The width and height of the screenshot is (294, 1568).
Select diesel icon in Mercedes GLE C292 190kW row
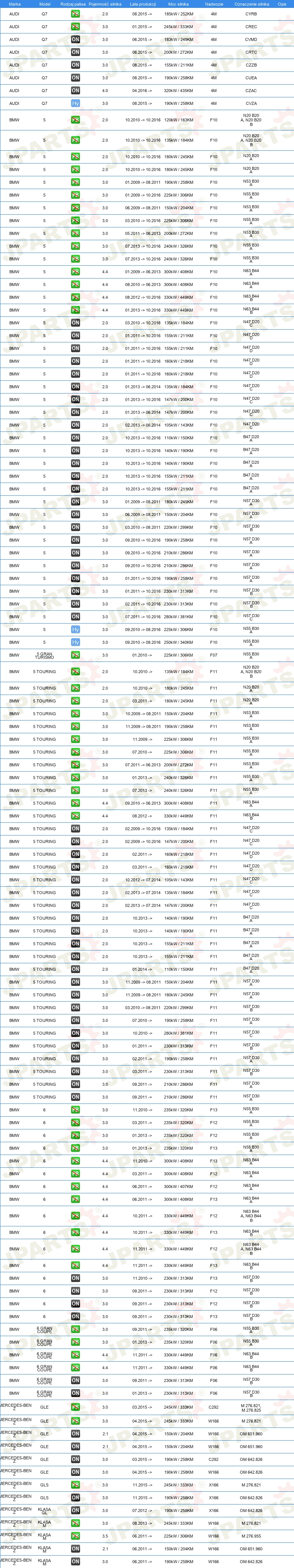[x=76, y=1459]
